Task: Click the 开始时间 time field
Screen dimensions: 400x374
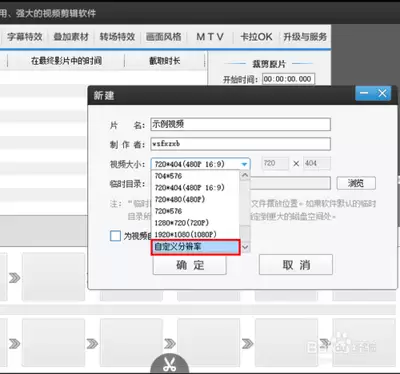Action: pyautogui.click(x=288, y=79)
